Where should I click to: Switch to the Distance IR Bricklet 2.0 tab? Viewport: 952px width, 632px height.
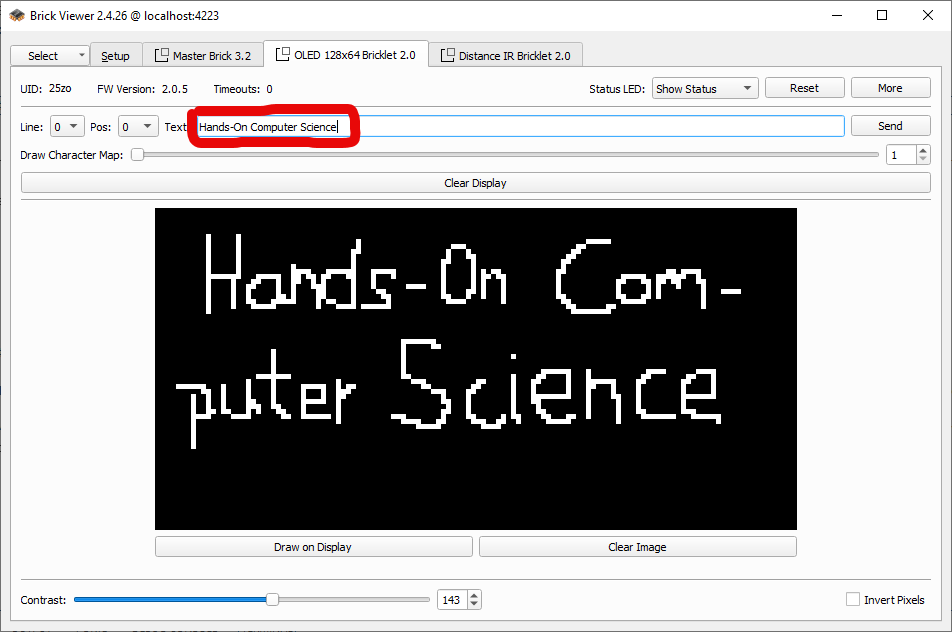point(513,56)
